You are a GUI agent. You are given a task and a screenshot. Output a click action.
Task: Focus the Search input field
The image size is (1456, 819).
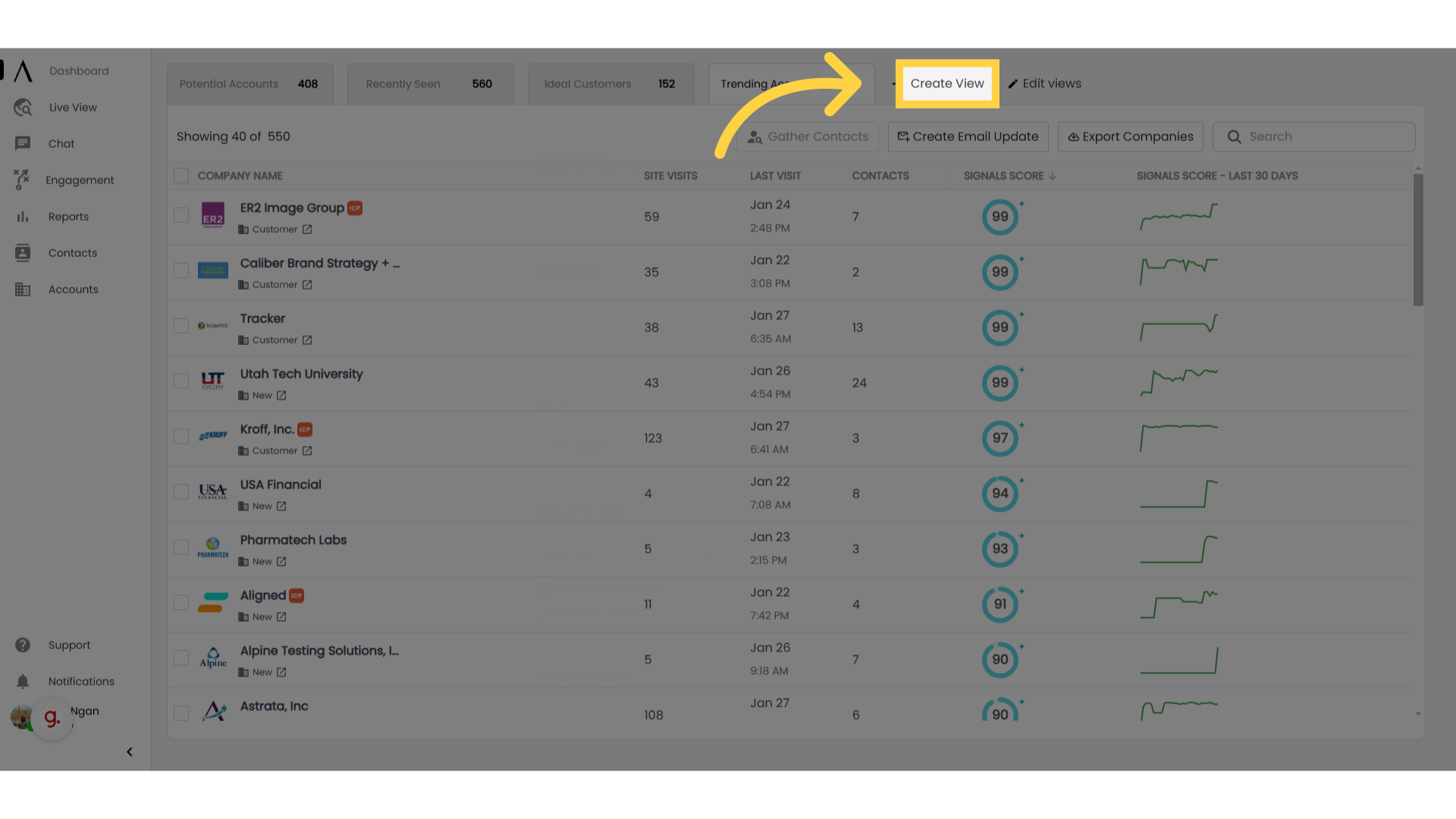pos(1313,137)
